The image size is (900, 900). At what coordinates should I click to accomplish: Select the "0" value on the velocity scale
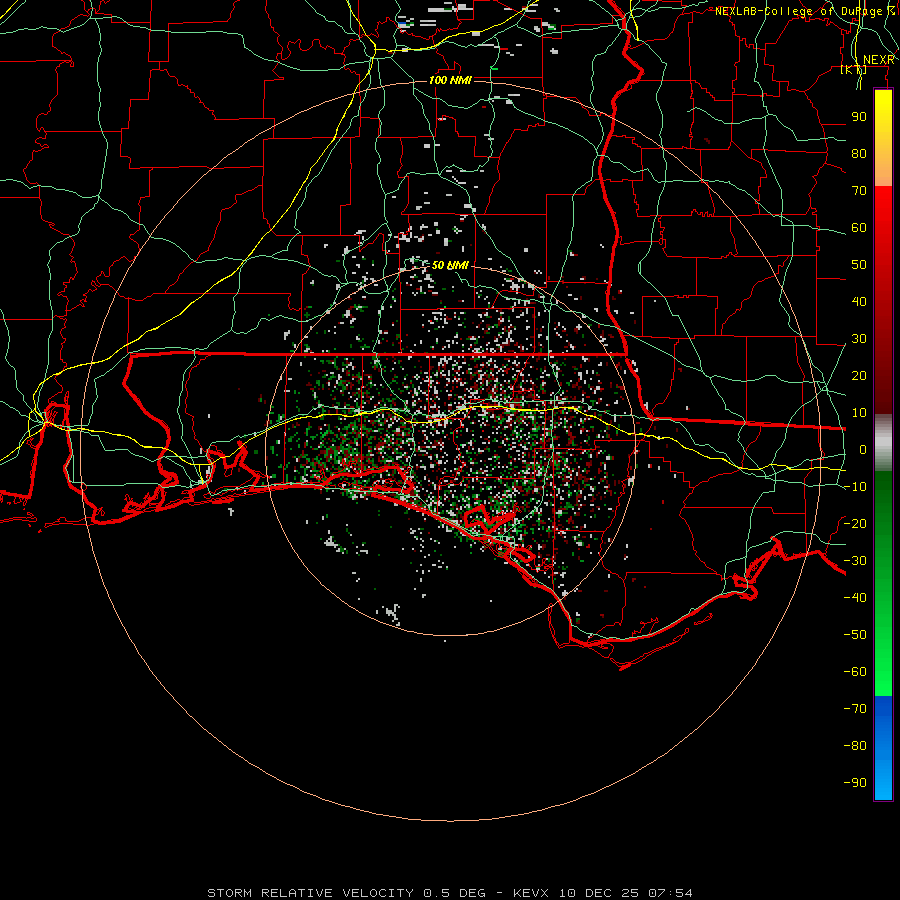coord(863,449)
